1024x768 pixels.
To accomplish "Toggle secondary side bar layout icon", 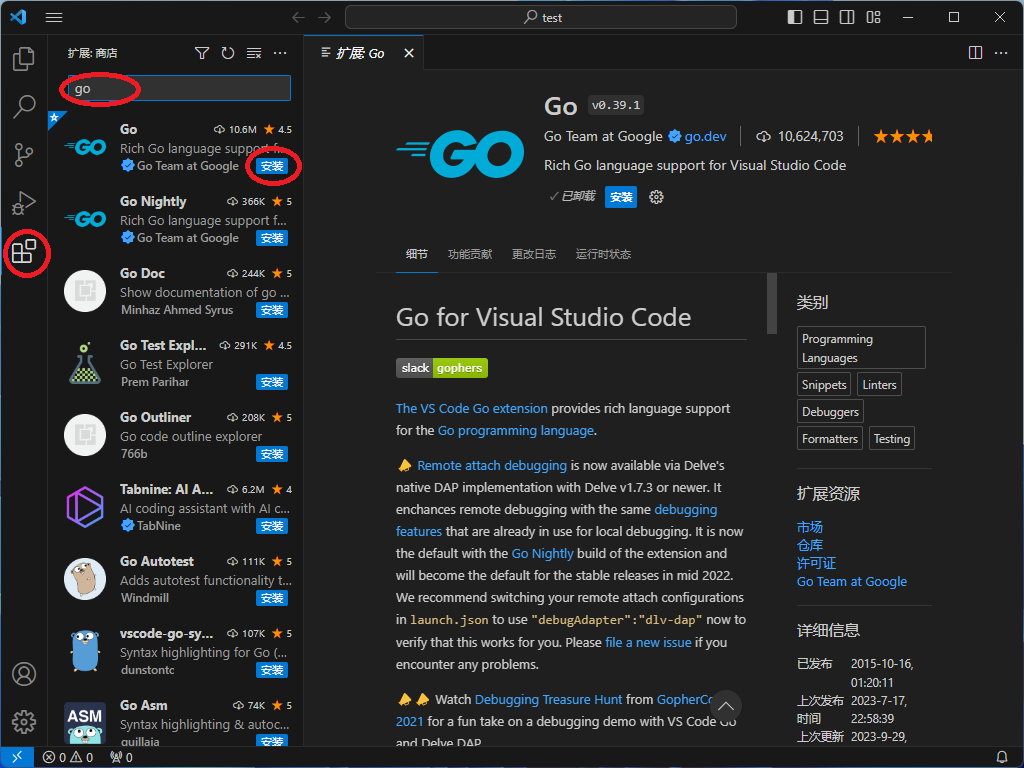I will 847,17.
